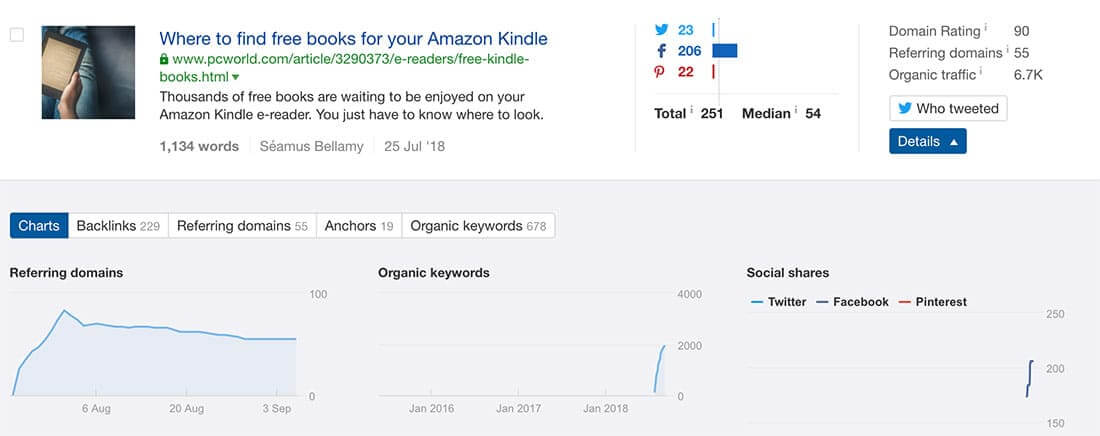Toggle the Pinterest series in Social shares legend

[933, 302]
